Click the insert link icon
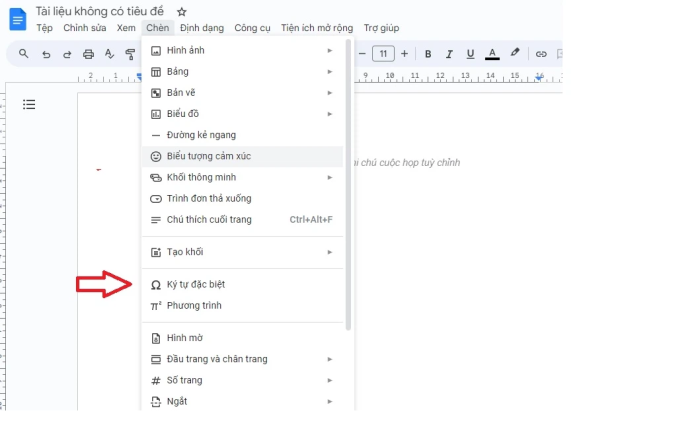Viewport: 696px width, 427px height. point(541,54)
